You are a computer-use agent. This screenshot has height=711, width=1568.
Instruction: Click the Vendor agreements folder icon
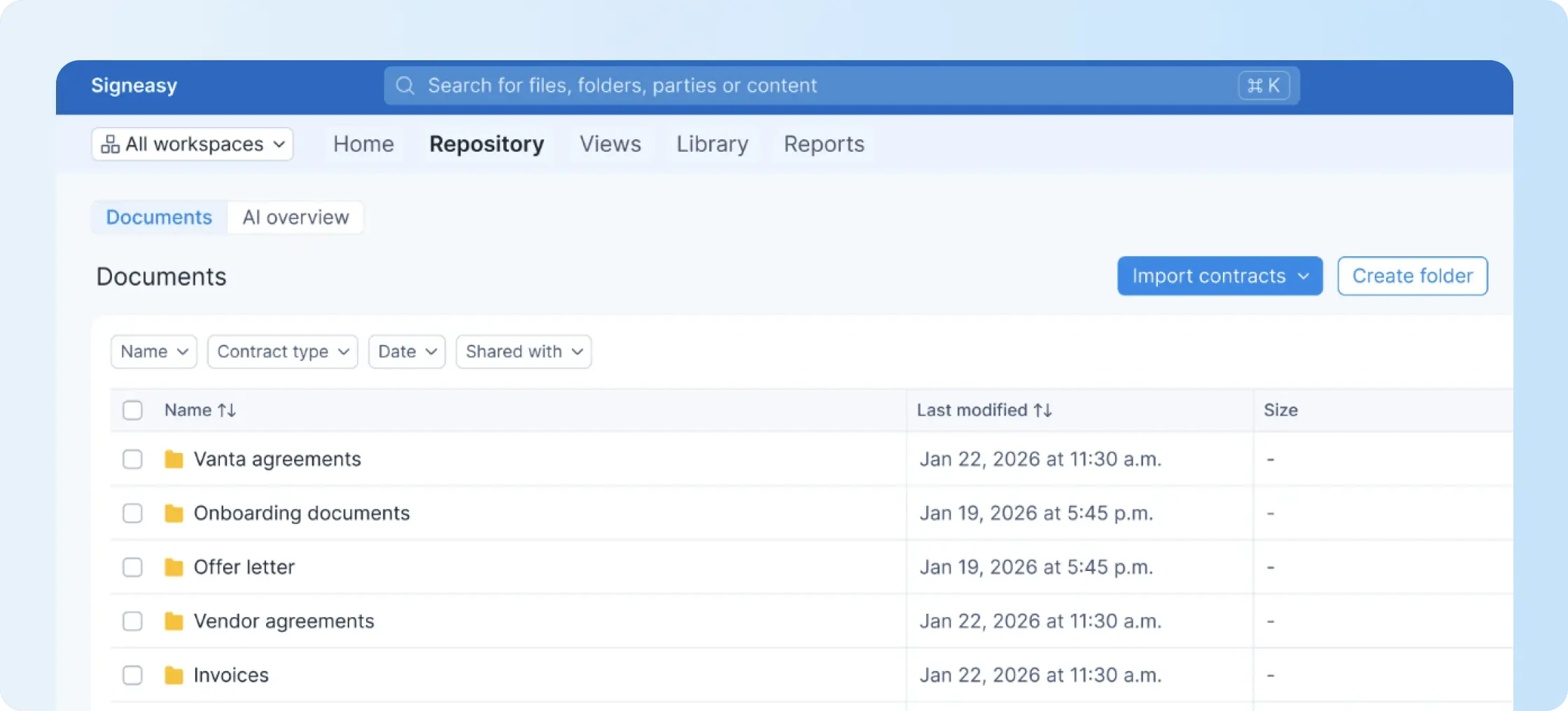coord(174,621)
